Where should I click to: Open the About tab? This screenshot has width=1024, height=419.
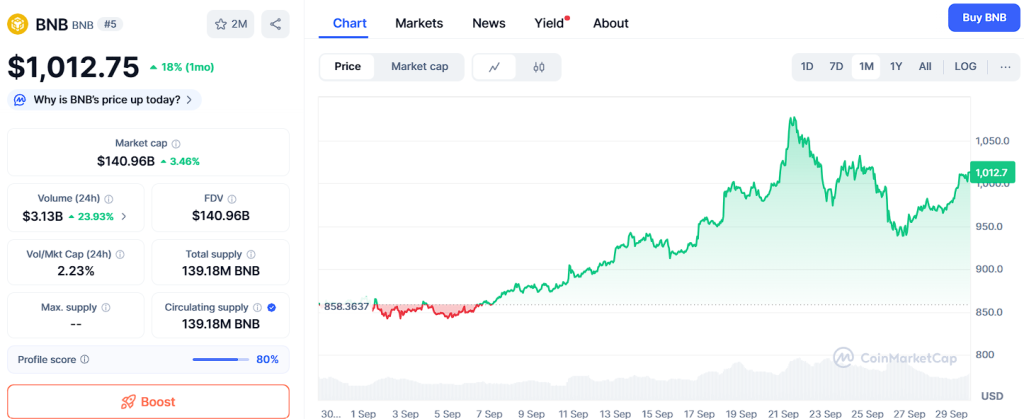[x=611, y=23]
